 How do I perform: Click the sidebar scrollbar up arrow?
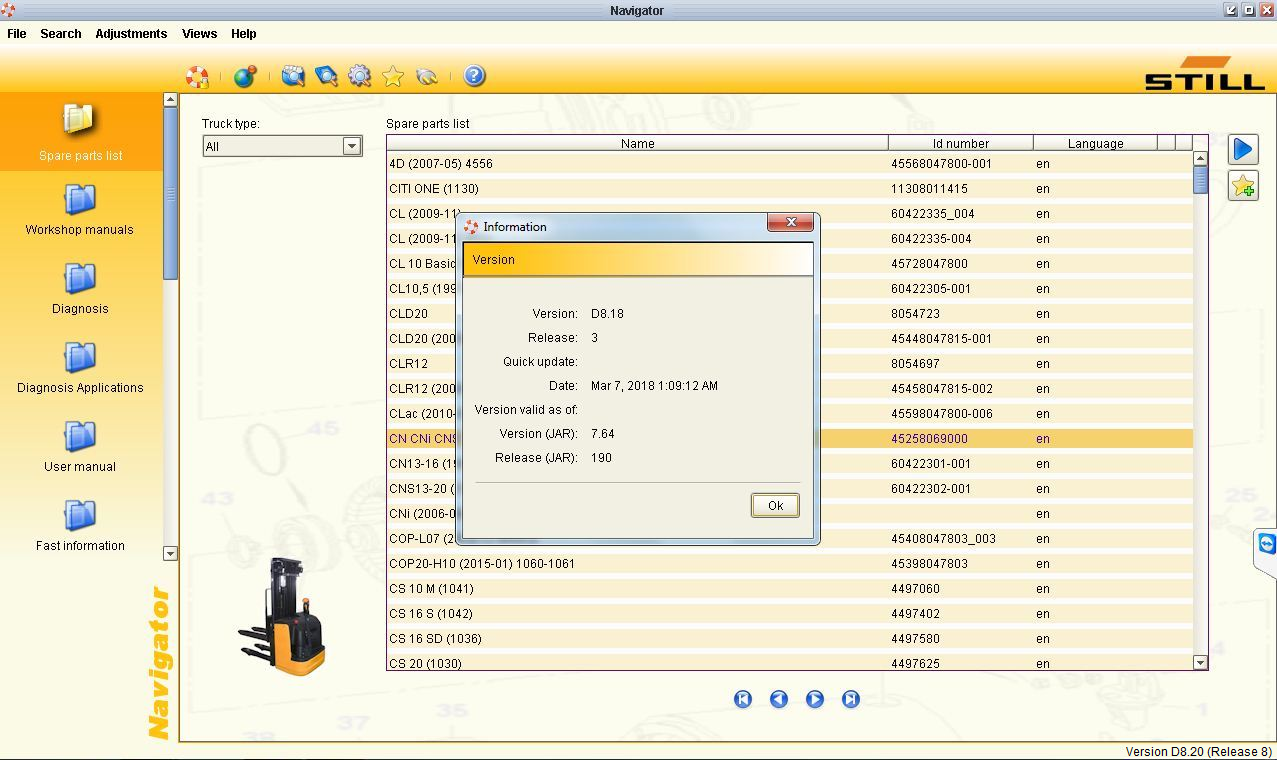coord(170,100)
